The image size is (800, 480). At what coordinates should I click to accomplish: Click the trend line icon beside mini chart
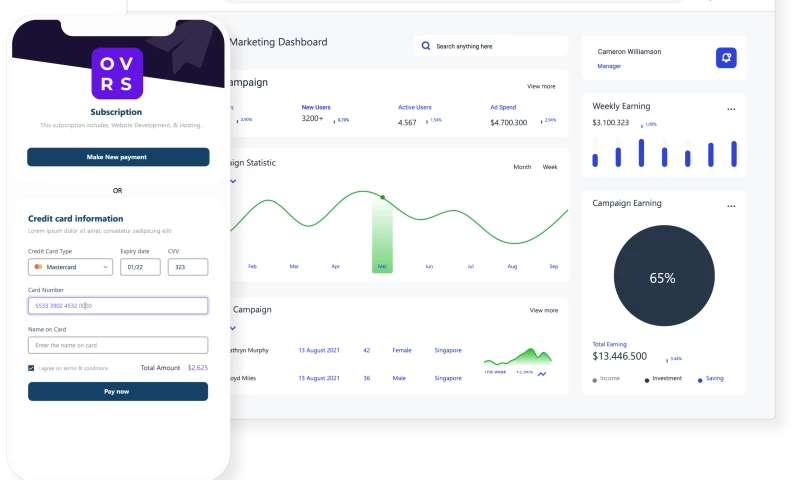pos(542,374)
